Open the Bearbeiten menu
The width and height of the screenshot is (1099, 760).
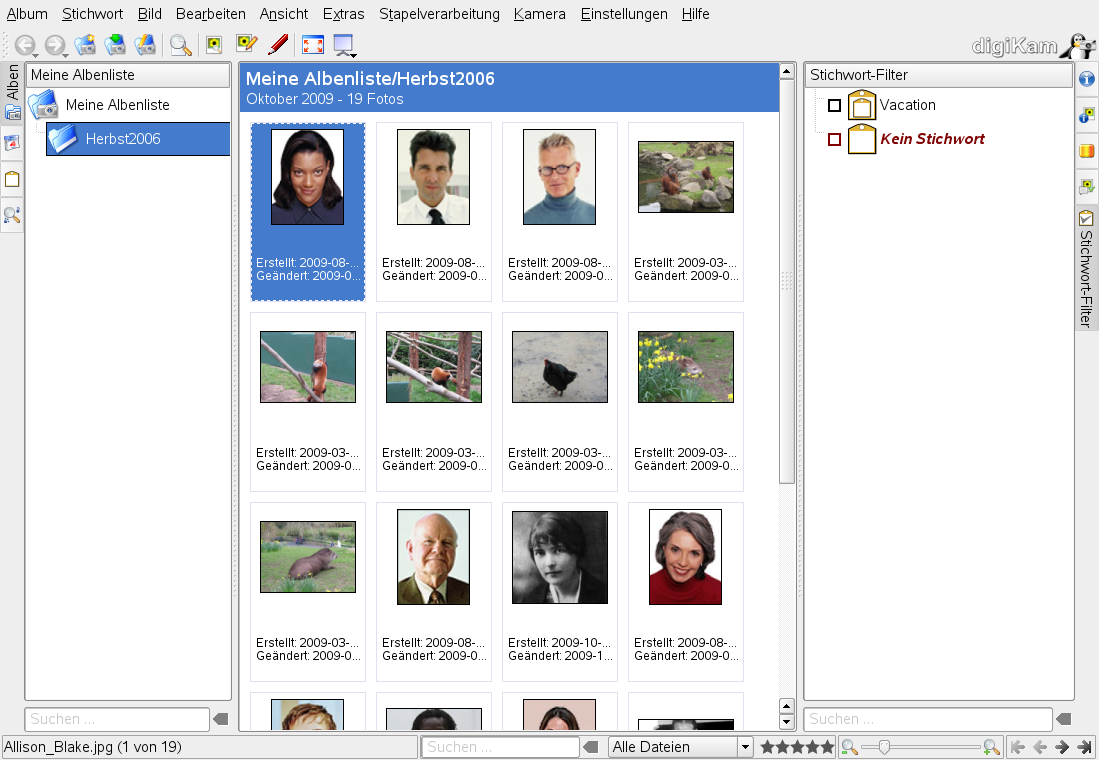click(210, 14)
